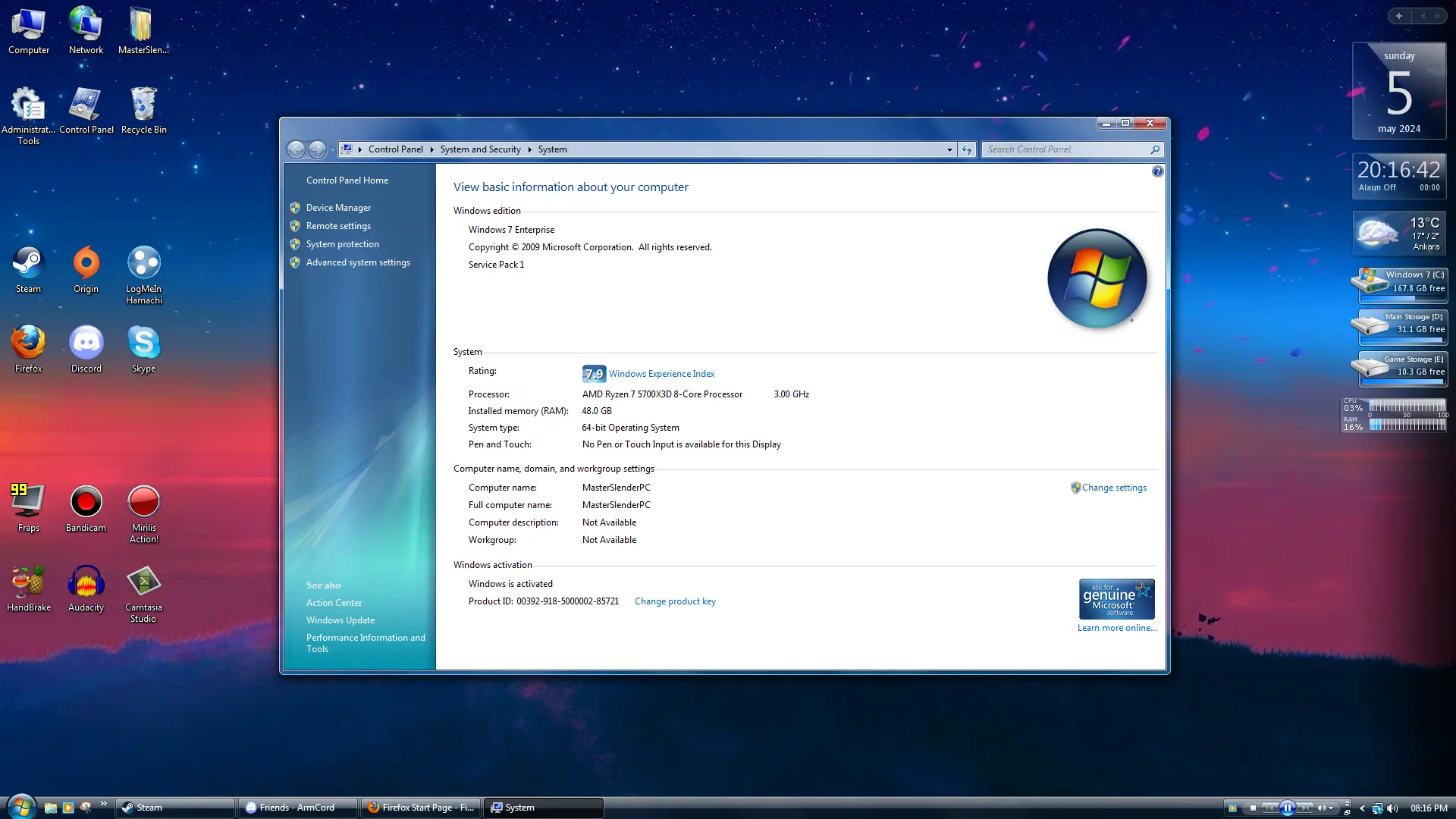Click the network icon in system tray
This screenshot has height=819, width=1456.
tap(1377, 808)
